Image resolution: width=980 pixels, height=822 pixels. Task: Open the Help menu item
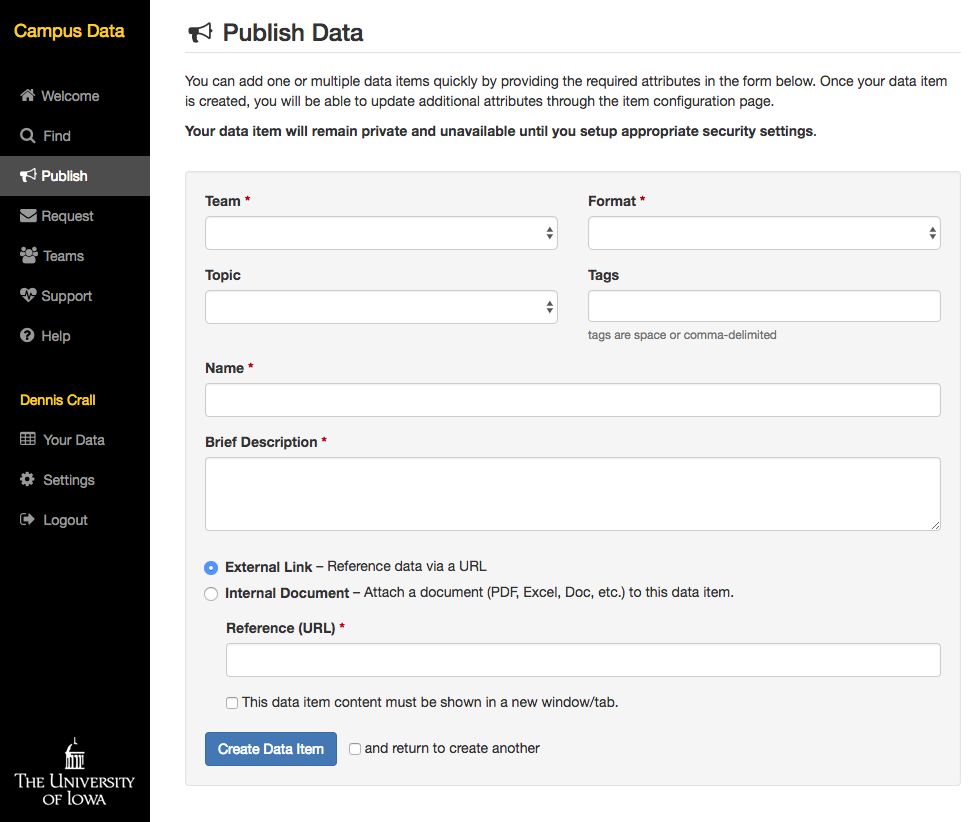coord(56,336)
